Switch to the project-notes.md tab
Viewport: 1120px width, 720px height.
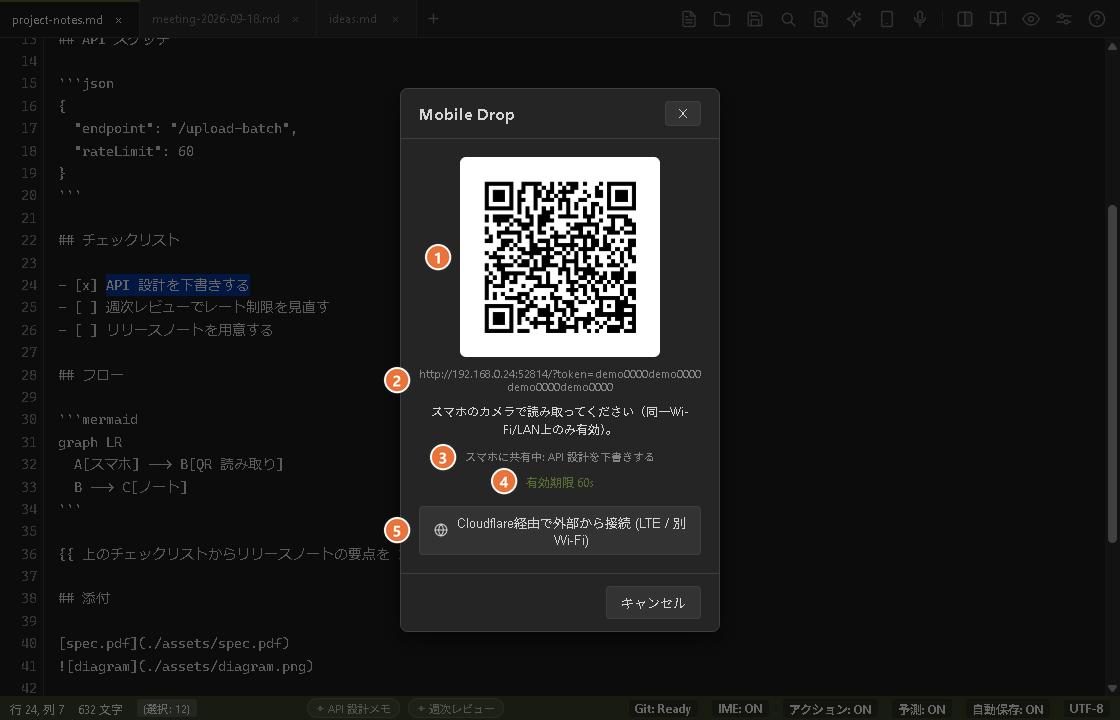click(57, 19)
